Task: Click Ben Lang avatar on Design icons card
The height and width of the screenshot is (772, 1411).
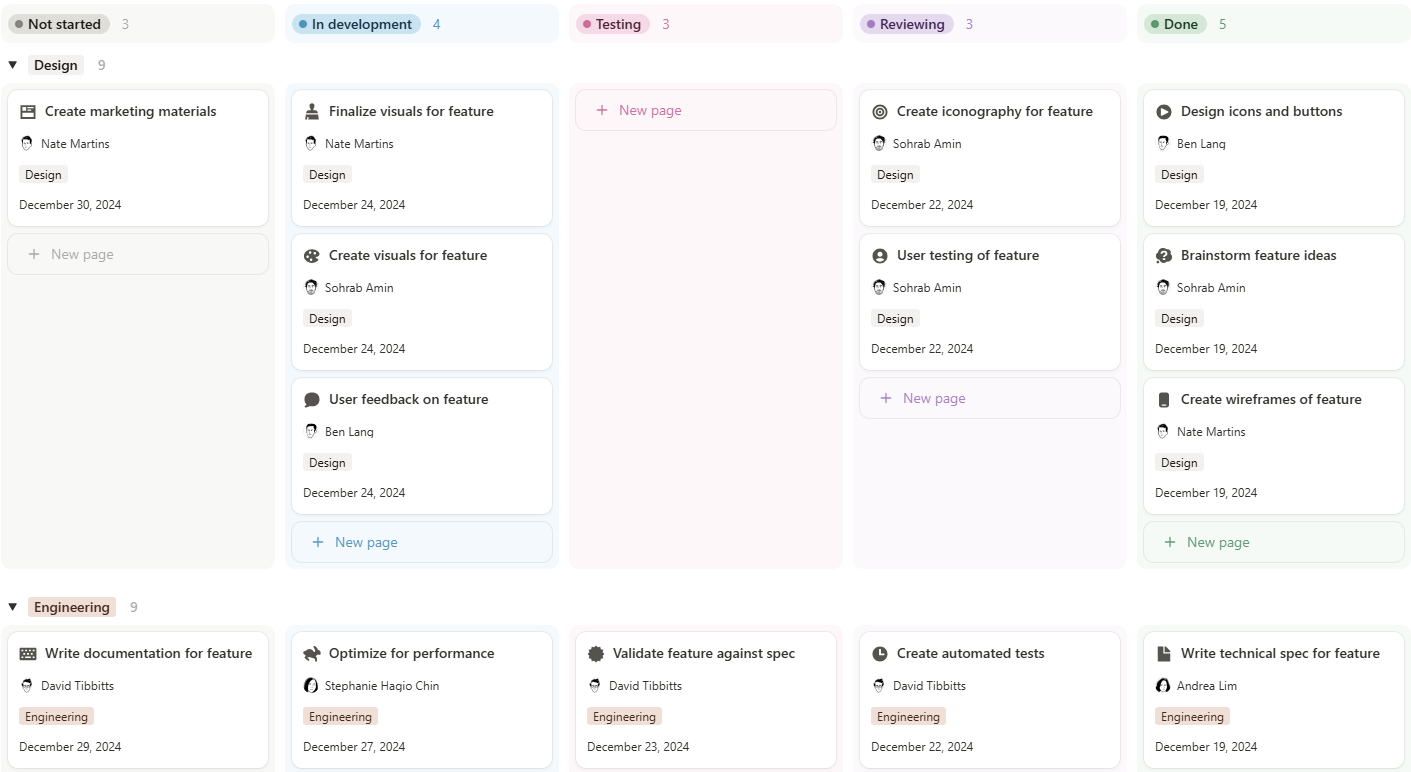Action: 1163,144
